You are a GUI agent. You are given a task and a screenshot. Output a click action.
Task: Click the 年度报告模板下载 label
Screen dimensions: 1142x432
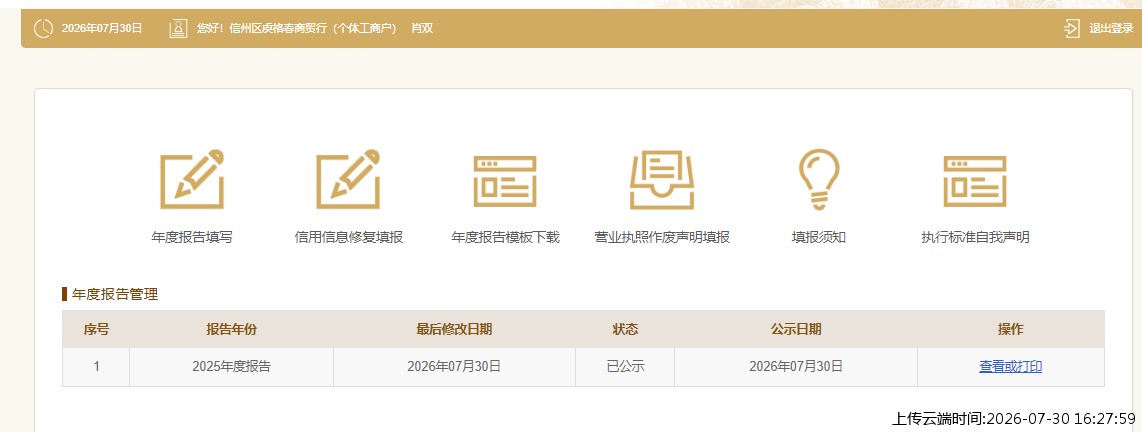505,237
